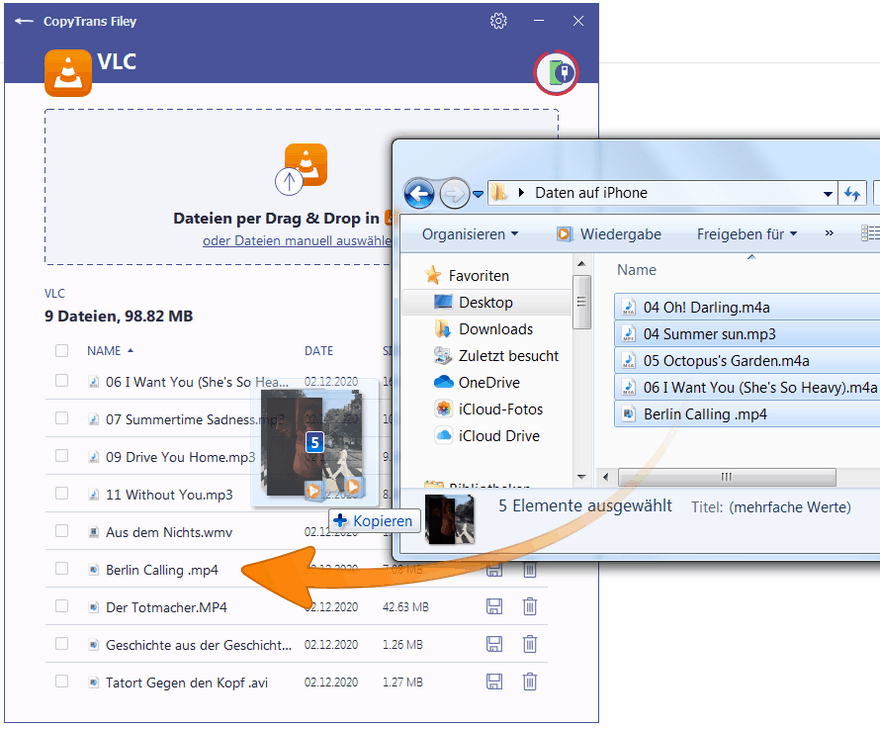880x729 pixels.
Task: Click the upload arrow icon in drop zone
Action: coord(289,181)
